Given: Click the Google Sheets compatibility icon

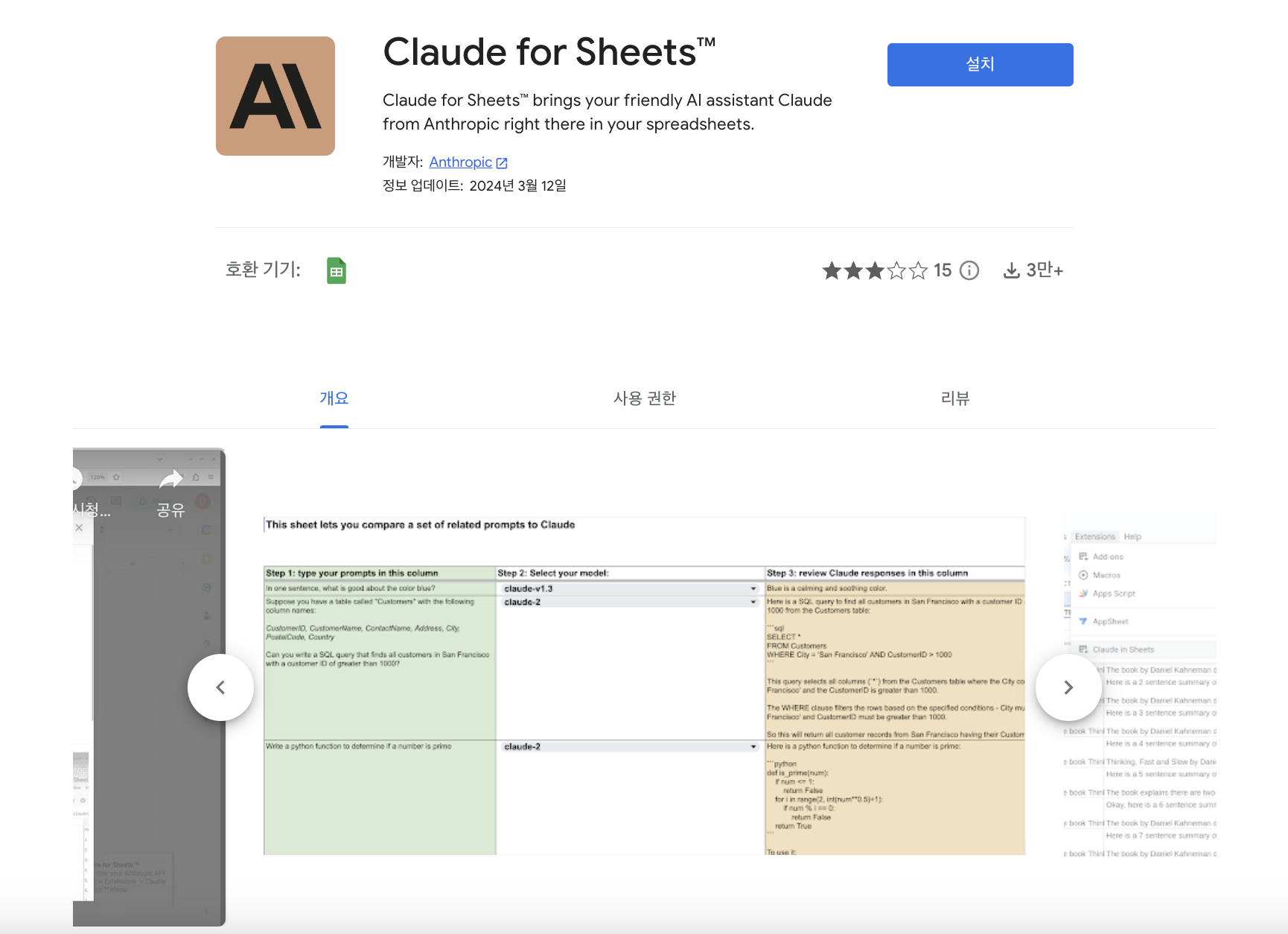Looking at the screenshot, I should tap(336, 270).
